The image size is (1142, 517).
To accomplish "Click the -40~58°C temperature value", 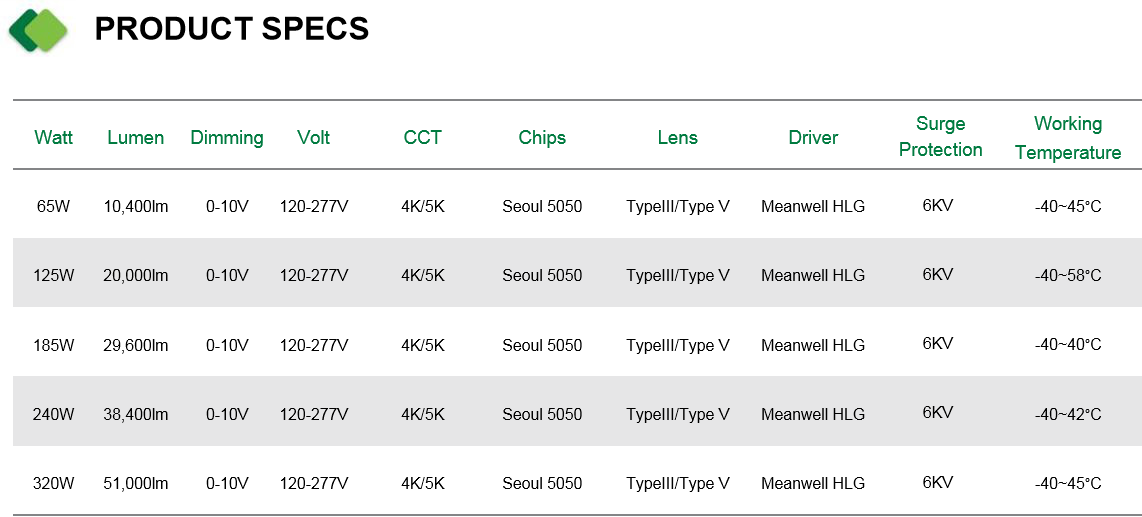I will point(1068,276).
